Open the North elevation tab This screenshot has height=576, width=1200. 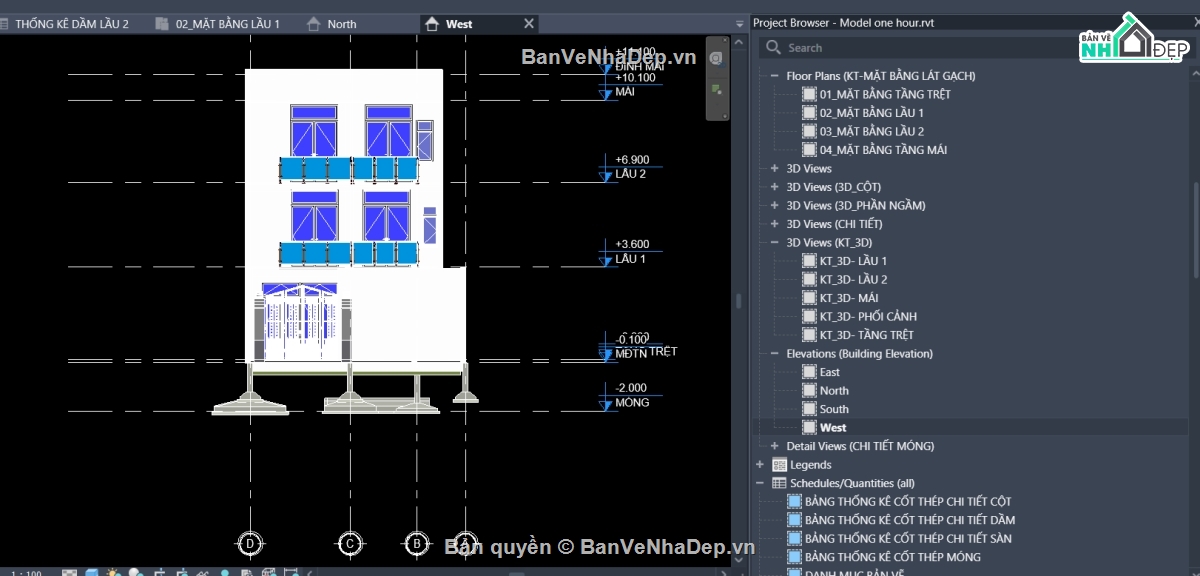[x=331, y=24]
